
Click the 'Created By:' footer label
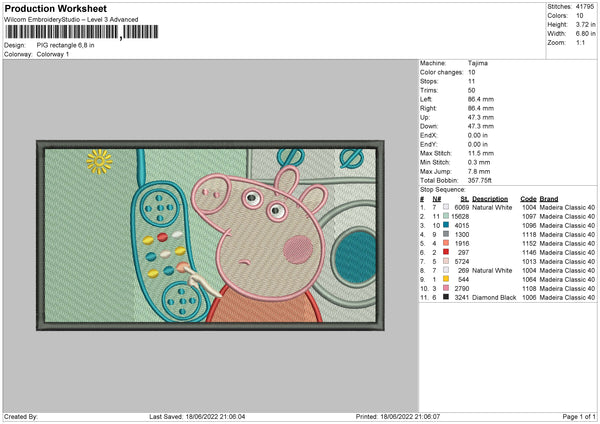point(21,416)
